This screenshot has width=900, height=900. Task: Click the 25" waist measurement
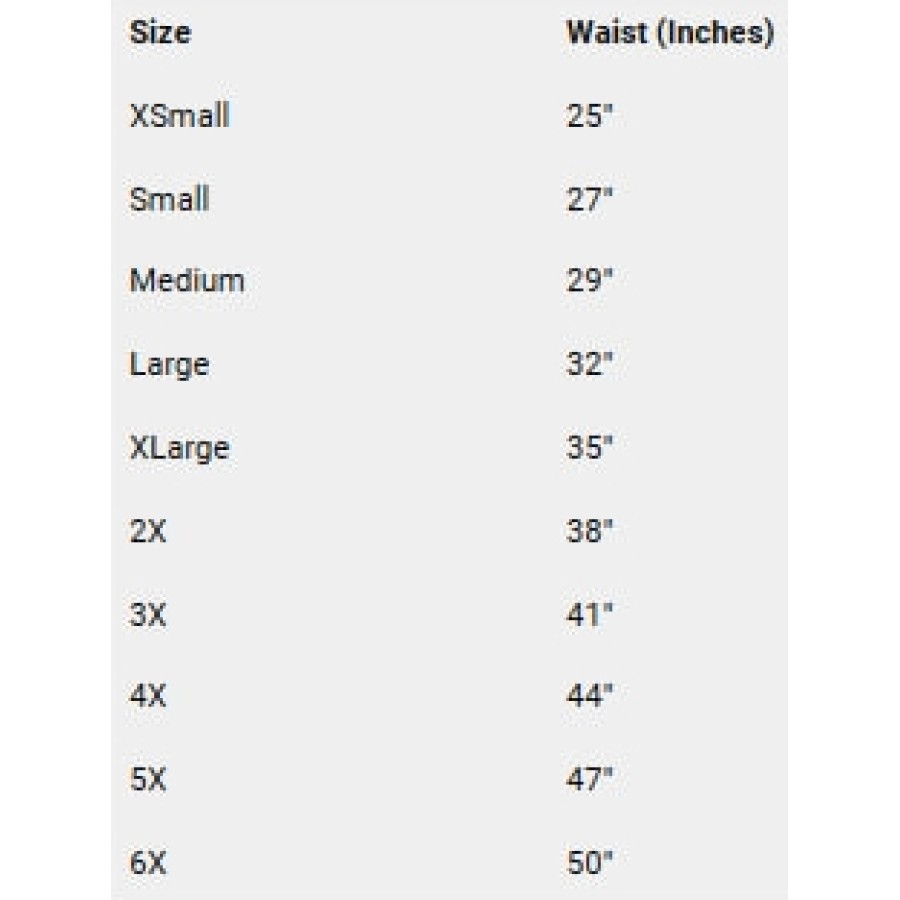click(x=589, y=115)
